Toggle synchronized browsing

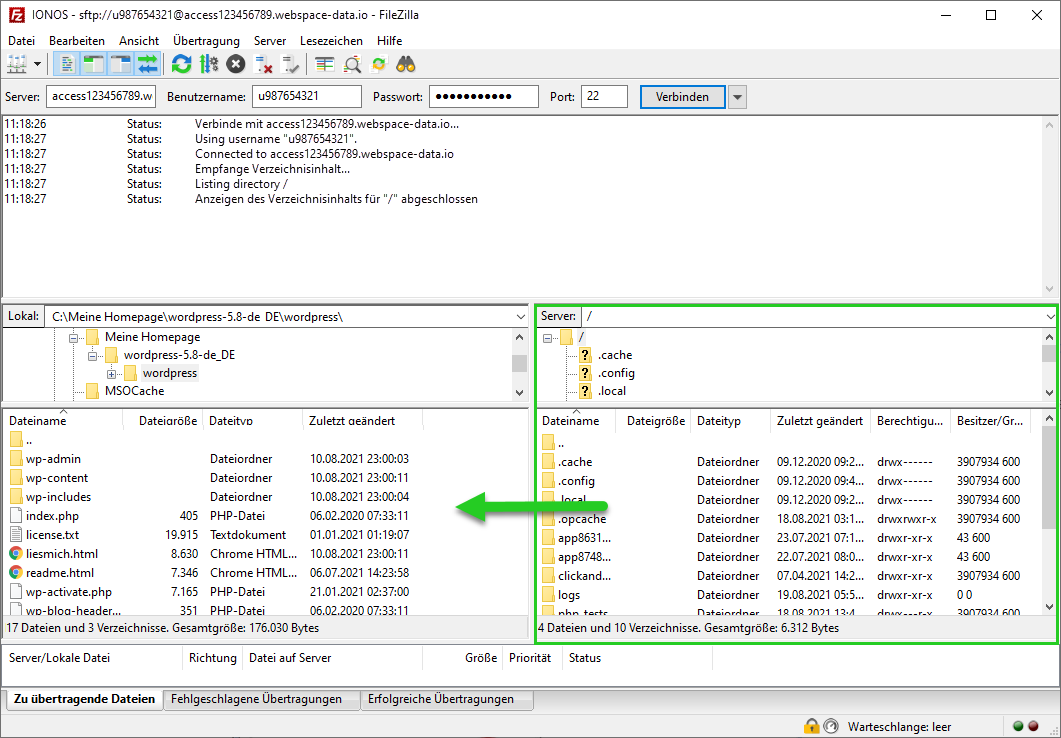(379, 64)
